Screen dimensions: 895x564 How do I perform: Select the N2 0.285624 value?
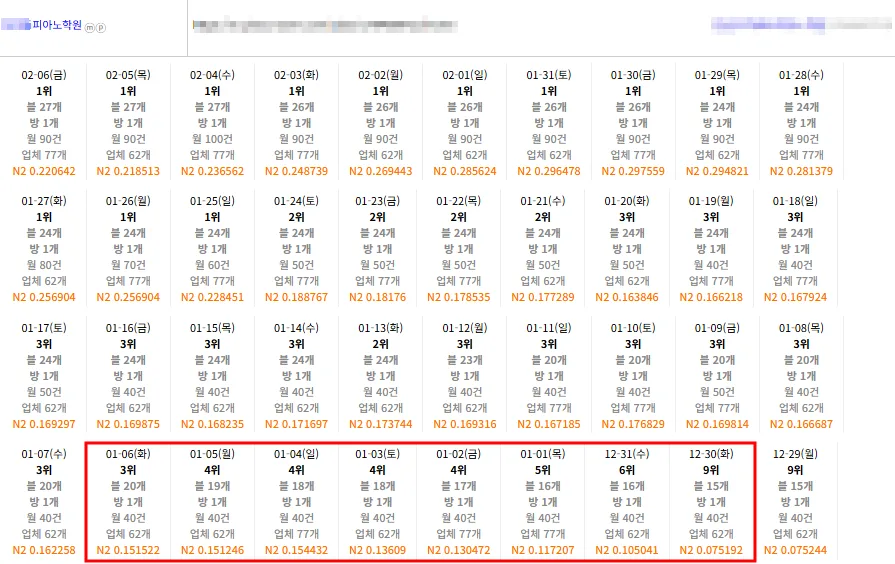pos(465,171)
